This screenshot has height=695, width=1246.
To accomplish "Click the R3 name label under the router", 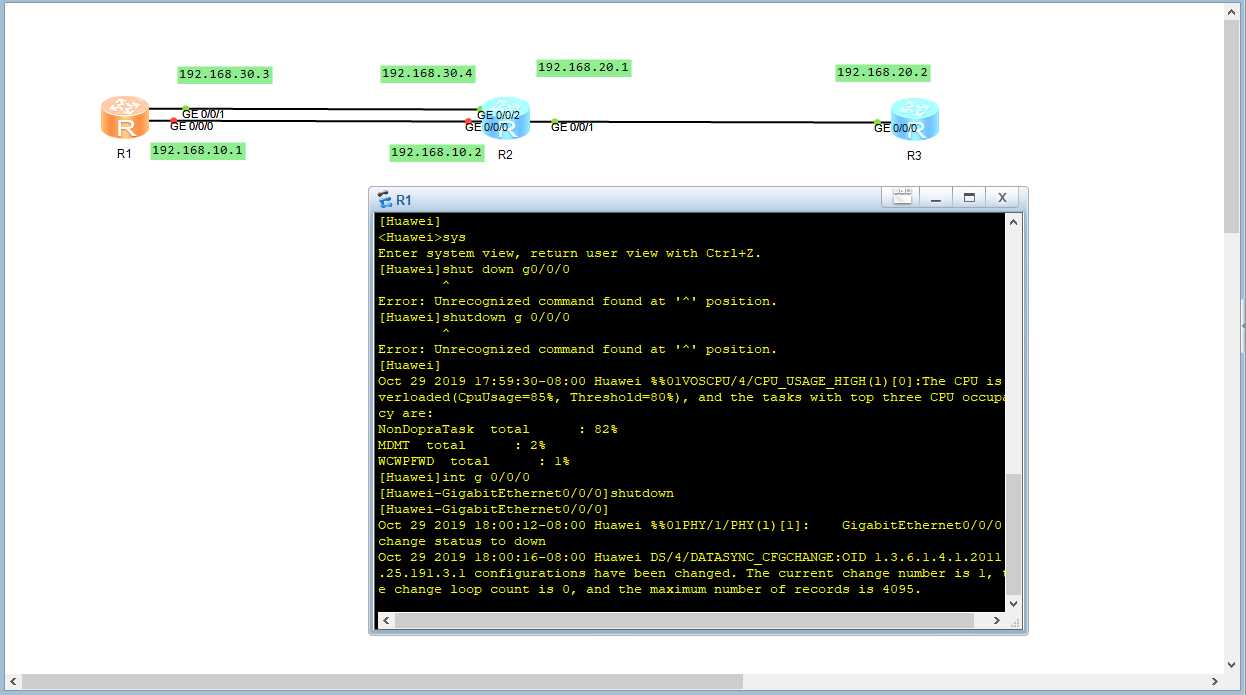I will pyautogui.click(x=914, y=156).
